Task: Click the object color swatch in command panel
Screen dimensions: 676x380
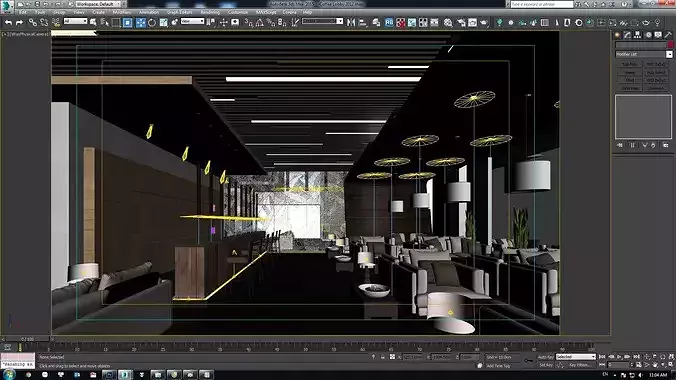Action: pyautogui.click(x=670, y=45)
